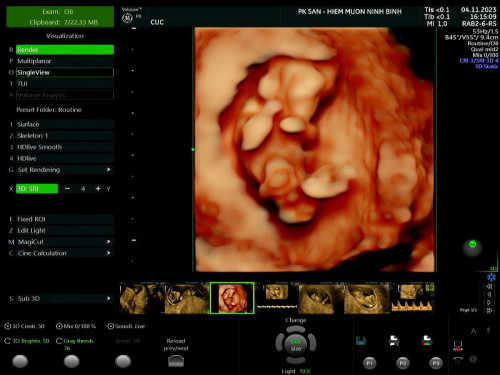Click the GE logo icon

pos(127,18)
